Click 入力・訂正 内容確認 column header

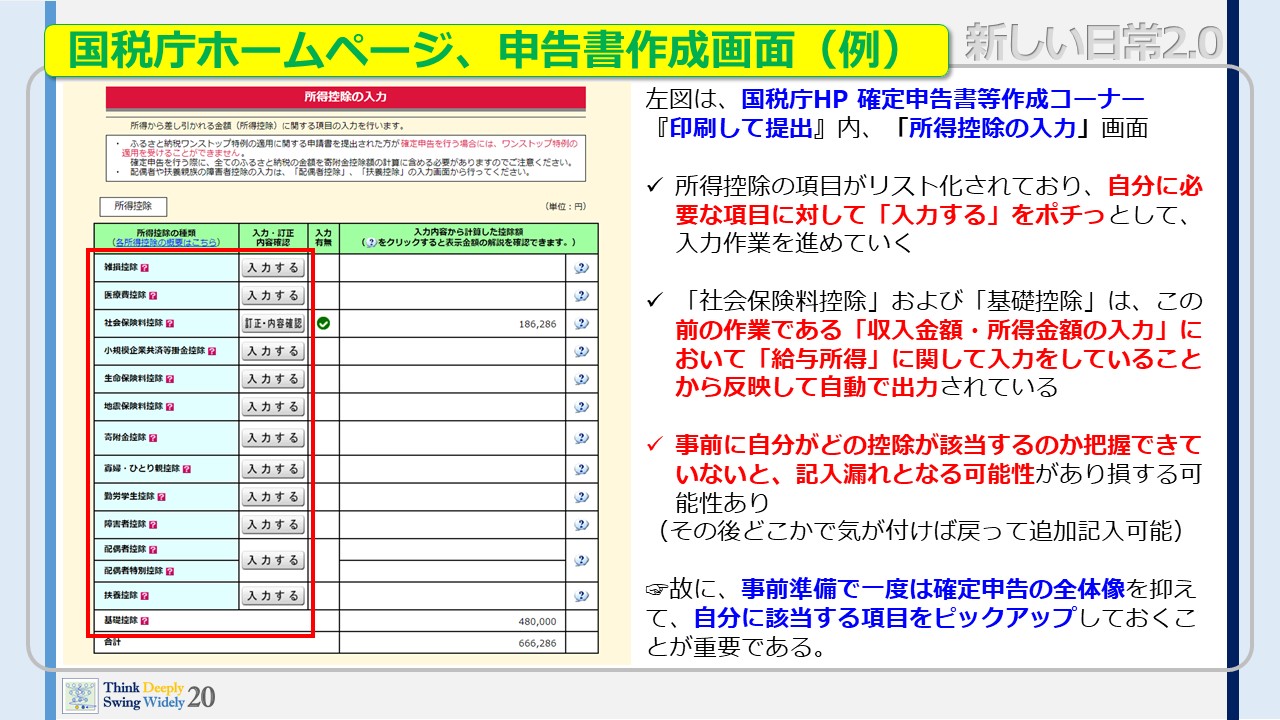(273, 238)
